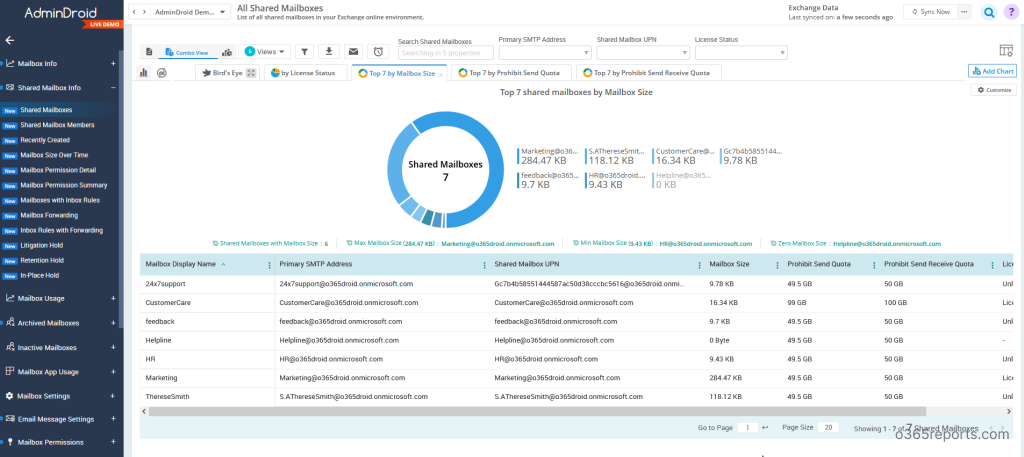
Task: Click the download export icon
Action: pos(329,52)
